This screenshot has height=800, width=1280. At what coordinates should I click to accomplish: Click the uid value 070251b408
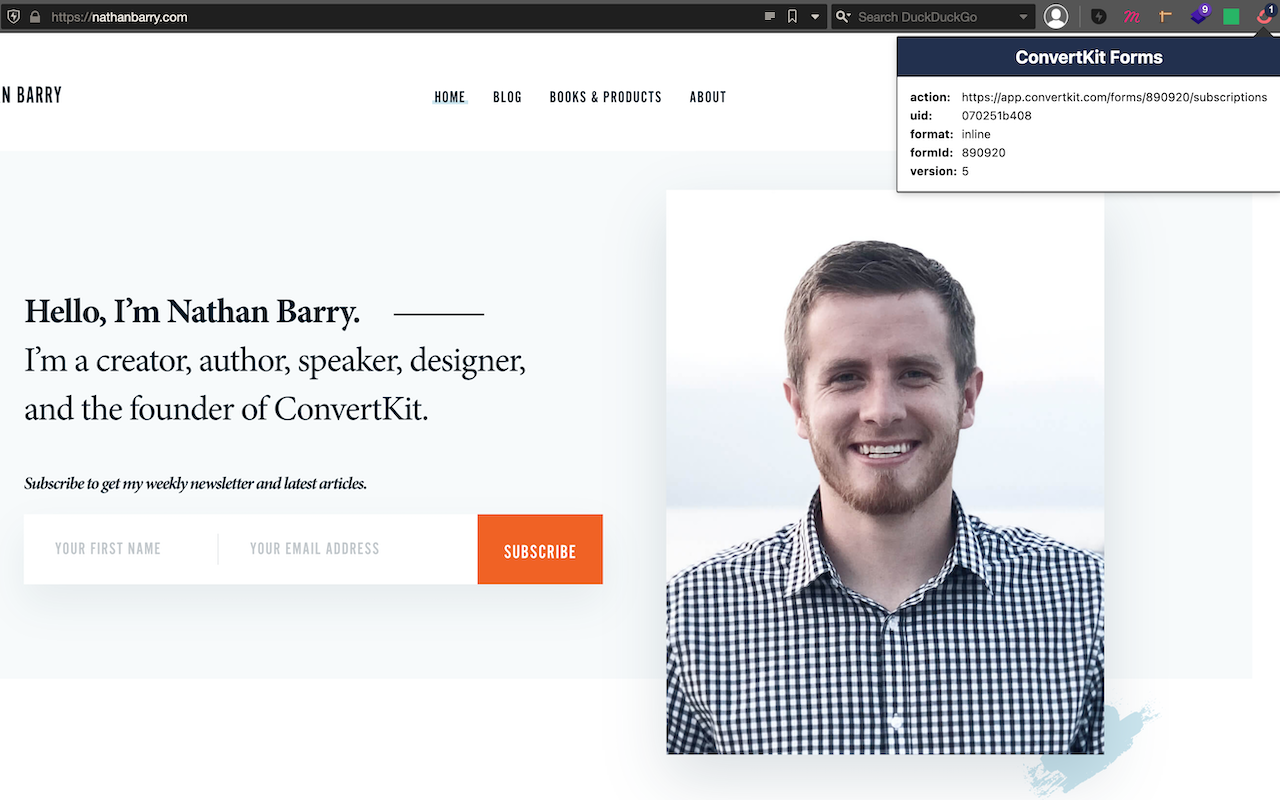tap(996, 116)
